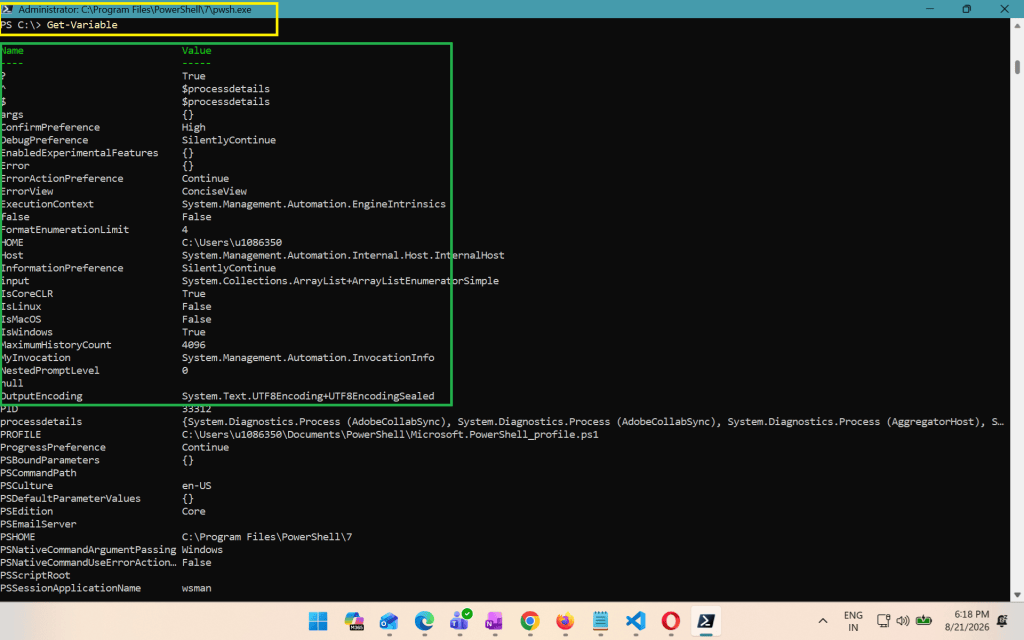Click the battery status tray icon

[x=923, y=621]
